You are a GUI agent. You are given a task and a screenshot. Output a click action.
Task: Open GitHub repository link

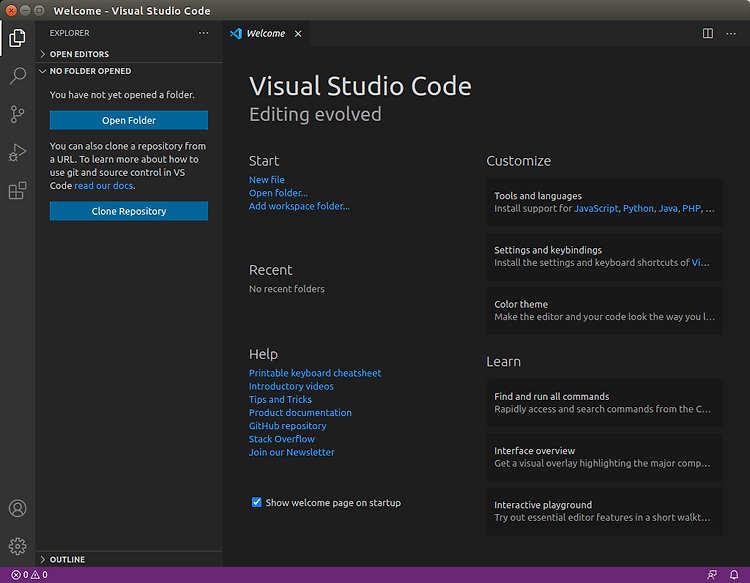(x=287, y=426)
